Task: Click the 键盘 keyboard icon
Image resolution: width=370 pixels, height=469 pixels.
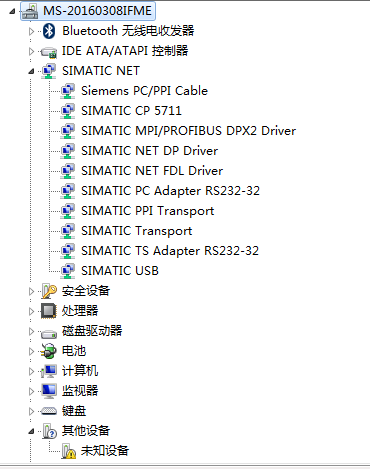Action: (49, 411)
